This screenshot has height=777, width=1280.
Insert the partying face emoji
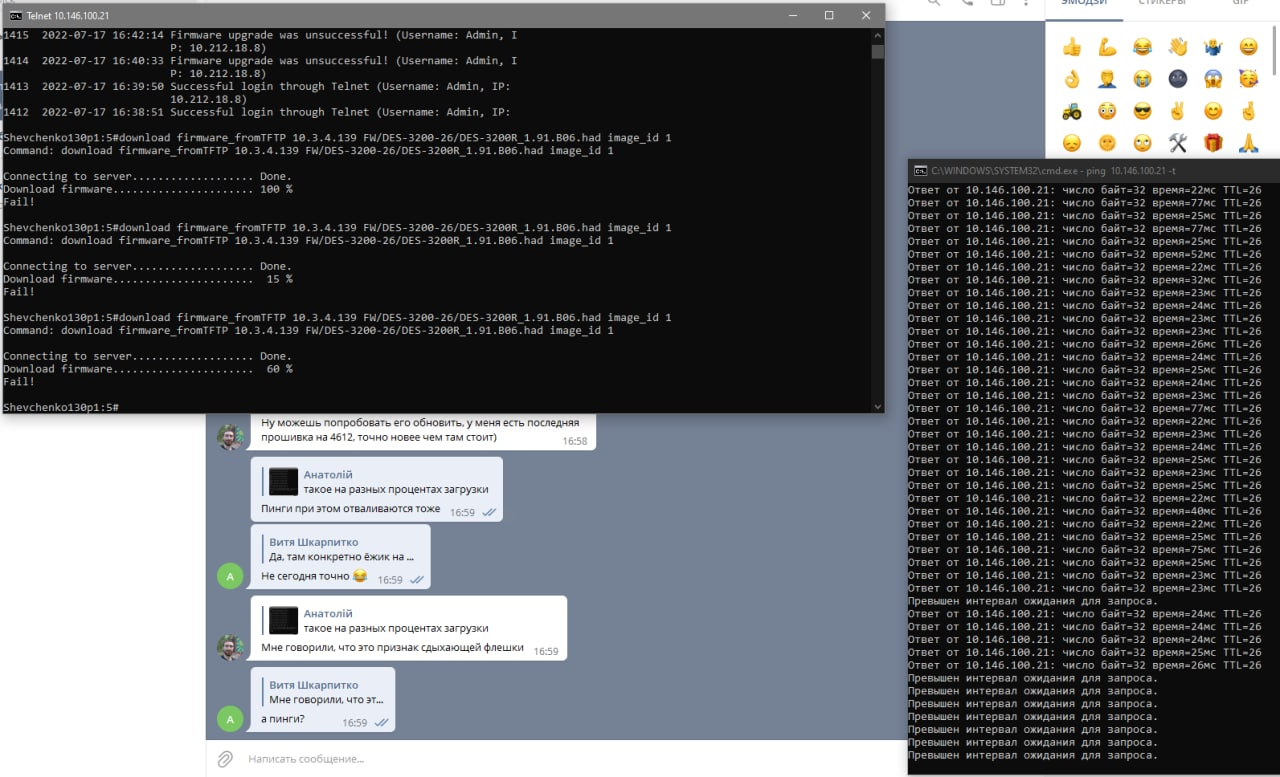tap(1248, 79)
